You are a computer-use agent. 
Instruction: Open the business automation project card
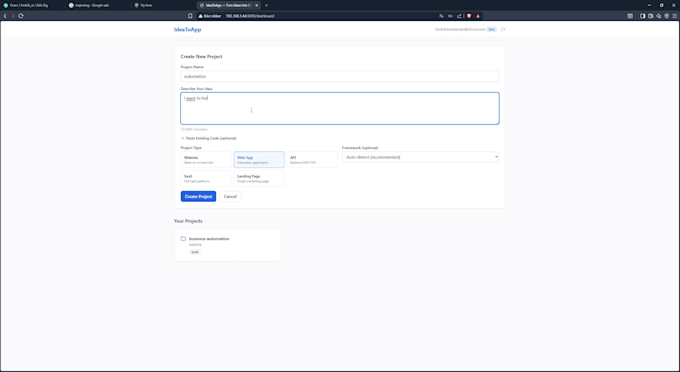tap(228, 245)
